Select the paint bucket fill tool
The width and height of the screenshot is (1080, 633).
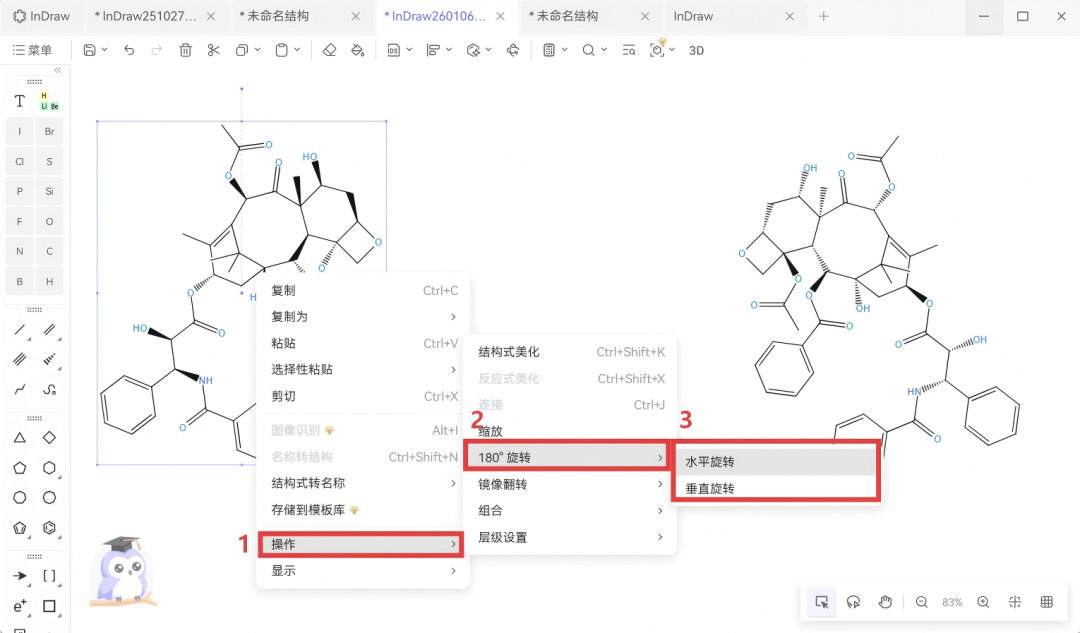point(357,50)
